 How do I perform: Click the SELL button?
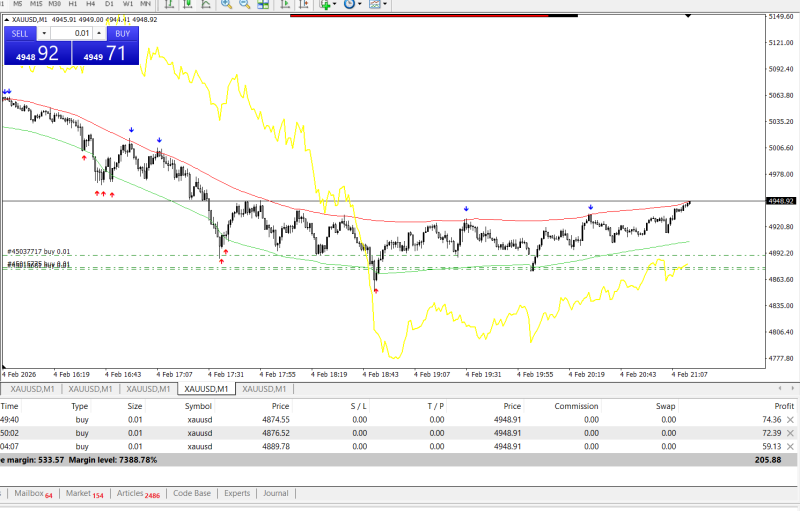(x=20, y=34)
